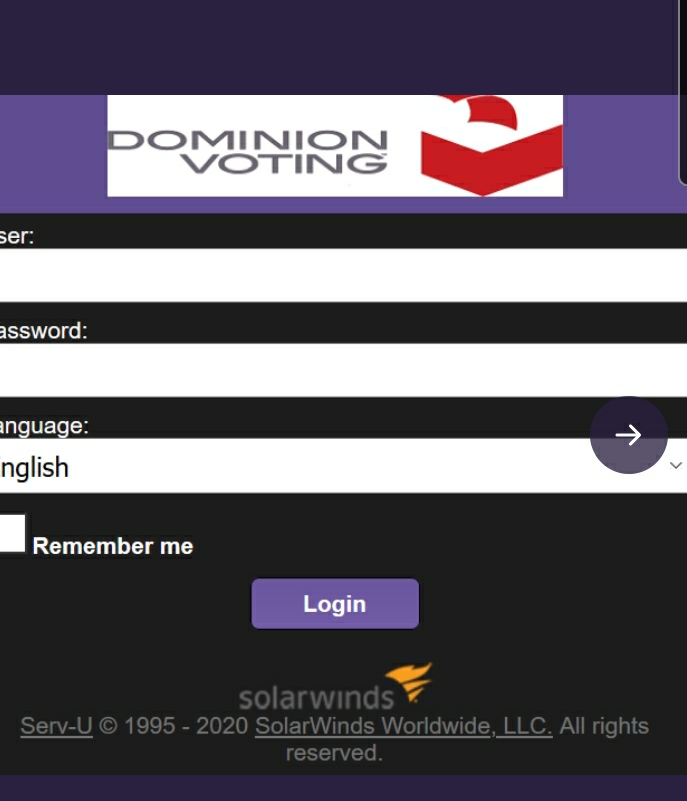Click the 1995 - 2020 copyright text
This screenshot has width=687, height=801.
pyautogui.click(x=173, y=726)
